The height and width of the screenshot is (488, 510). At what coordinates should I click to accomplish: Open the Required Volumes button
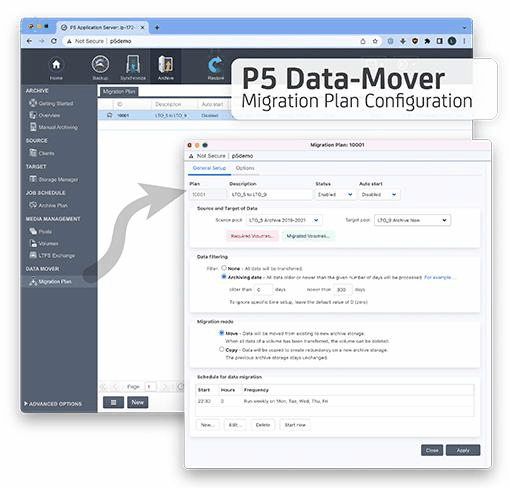[x=252, y=236]
